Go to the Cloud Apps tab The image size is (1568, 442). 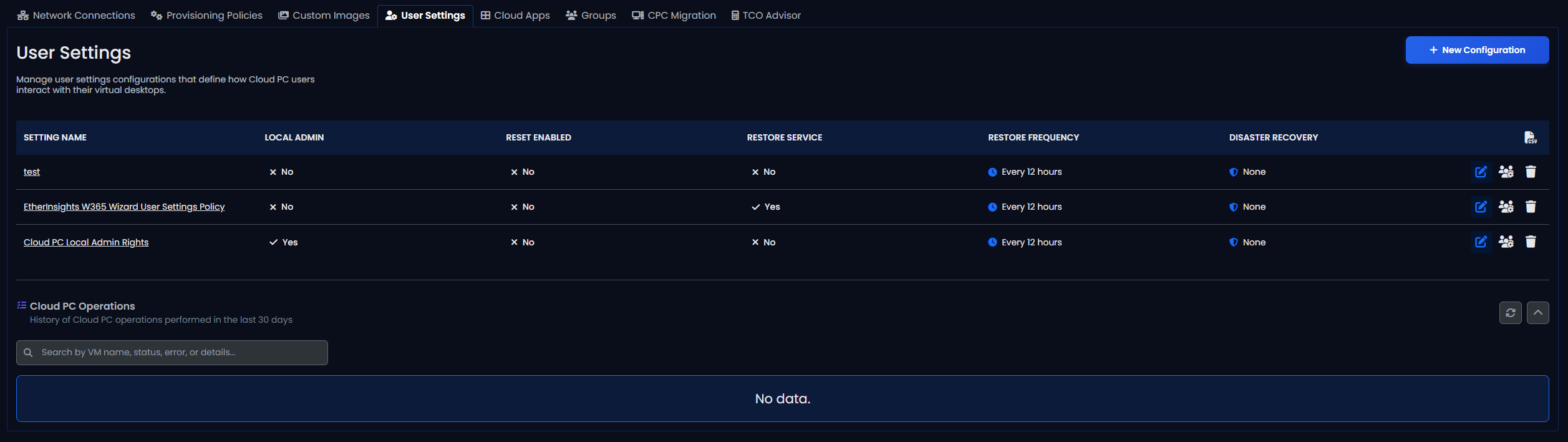coord(515,15)
